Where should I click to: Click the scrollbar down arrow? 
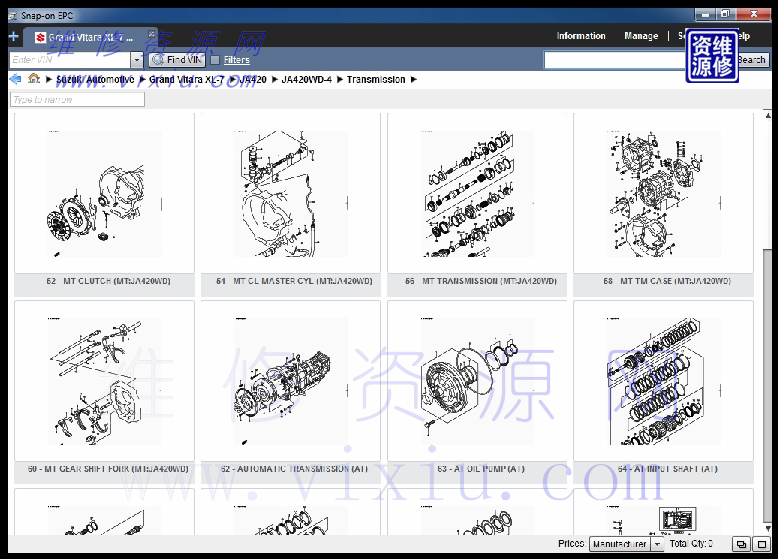point(768,529)
